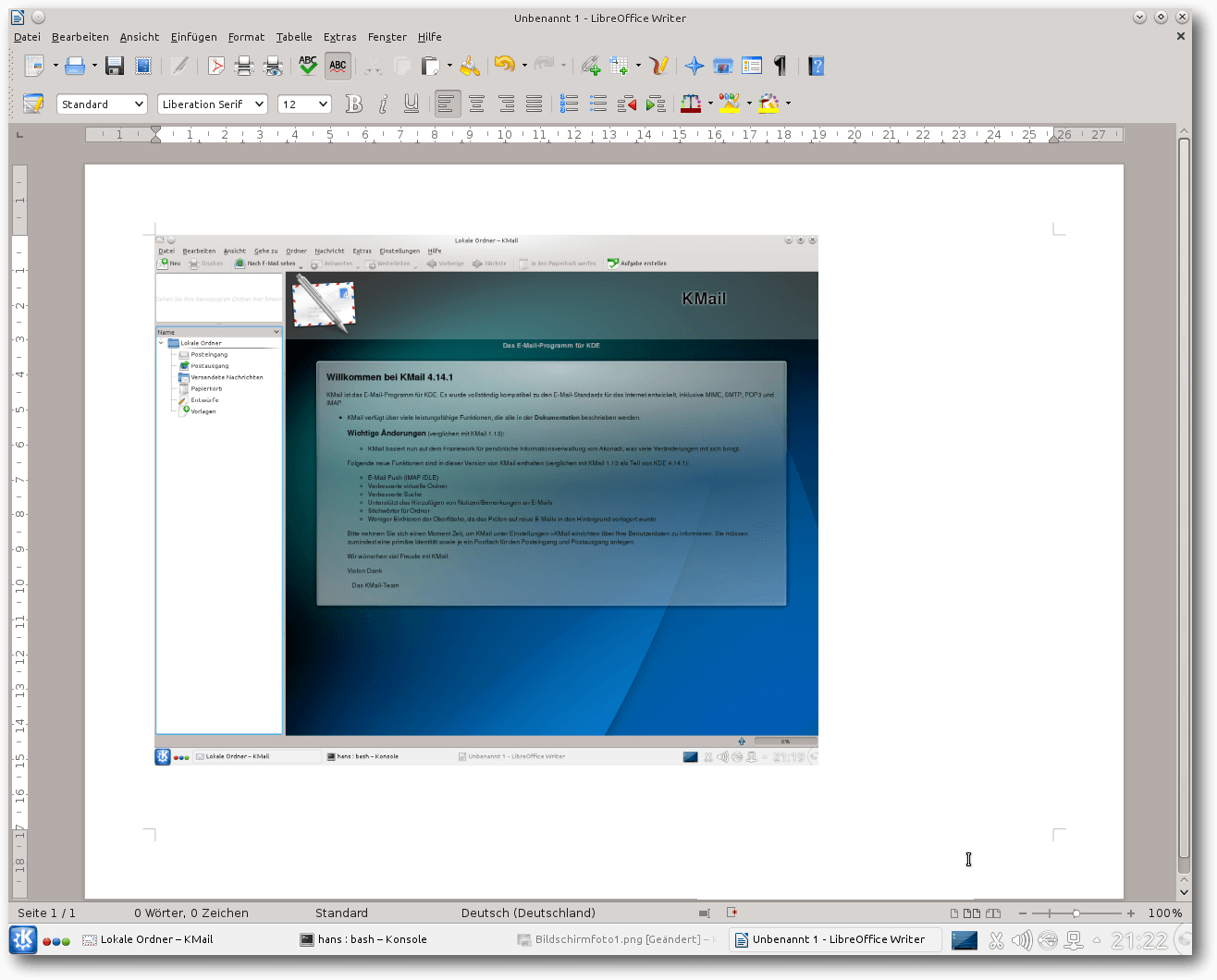Open the KDE application launcher
1217x980 pixels.
point(23,939)
